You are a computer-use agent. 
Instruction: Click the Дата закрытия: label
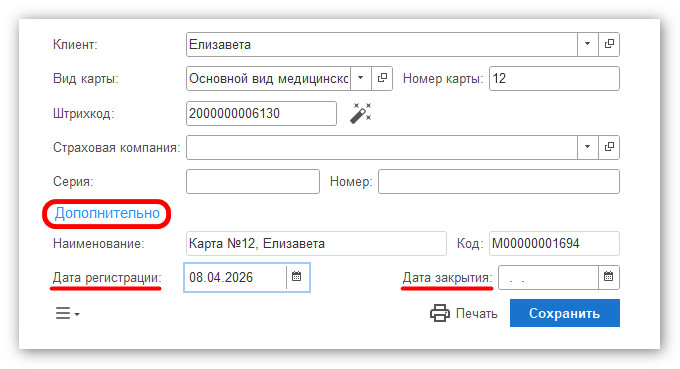448,278
